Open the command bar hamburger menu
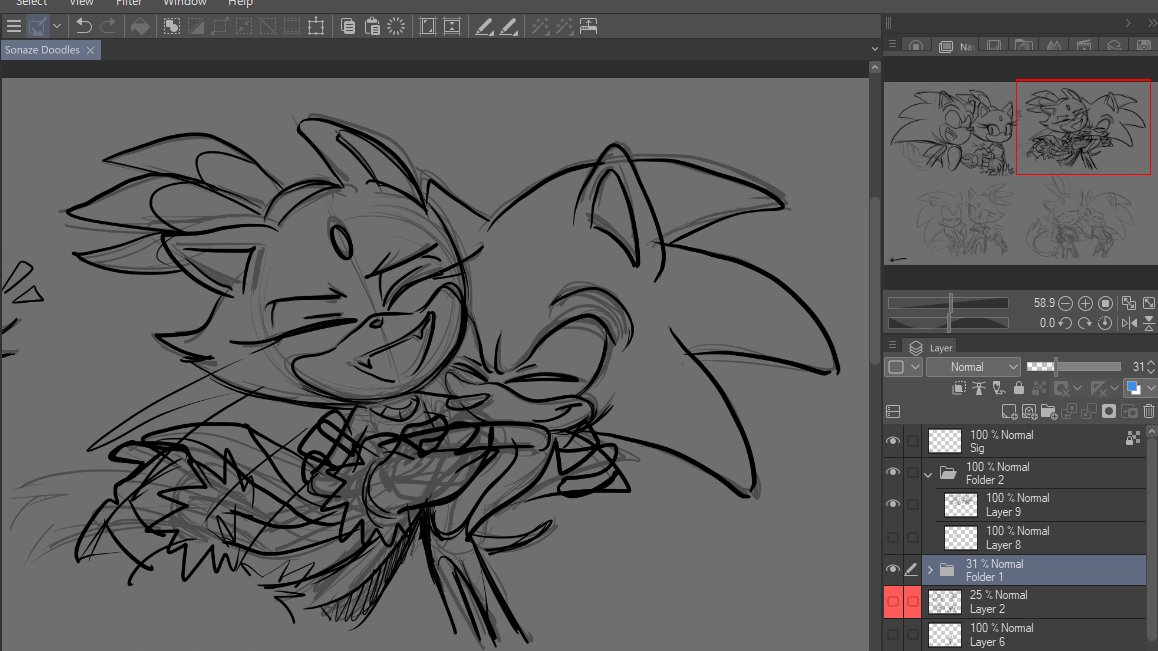Screen dimensions: 1158x651 click(13, 27)
